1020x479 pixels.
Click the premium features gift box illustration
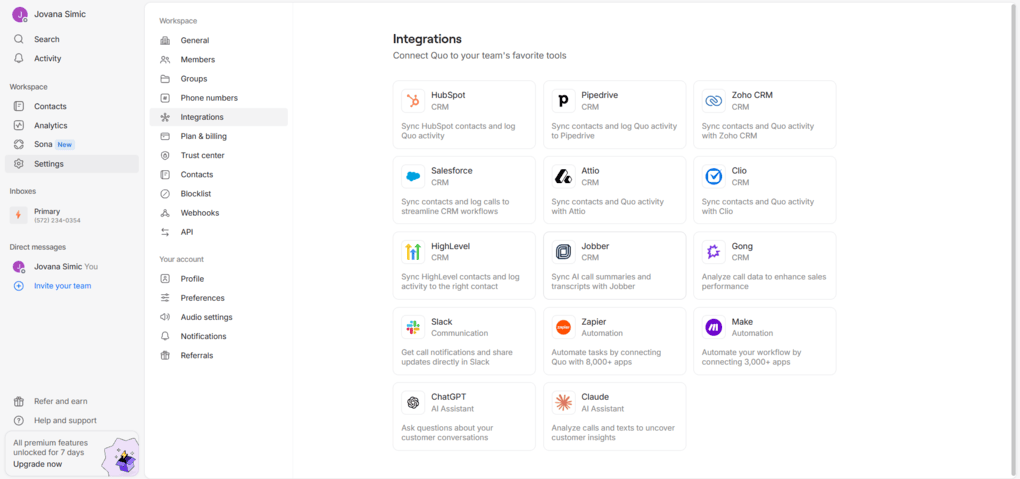click(121, 456)
